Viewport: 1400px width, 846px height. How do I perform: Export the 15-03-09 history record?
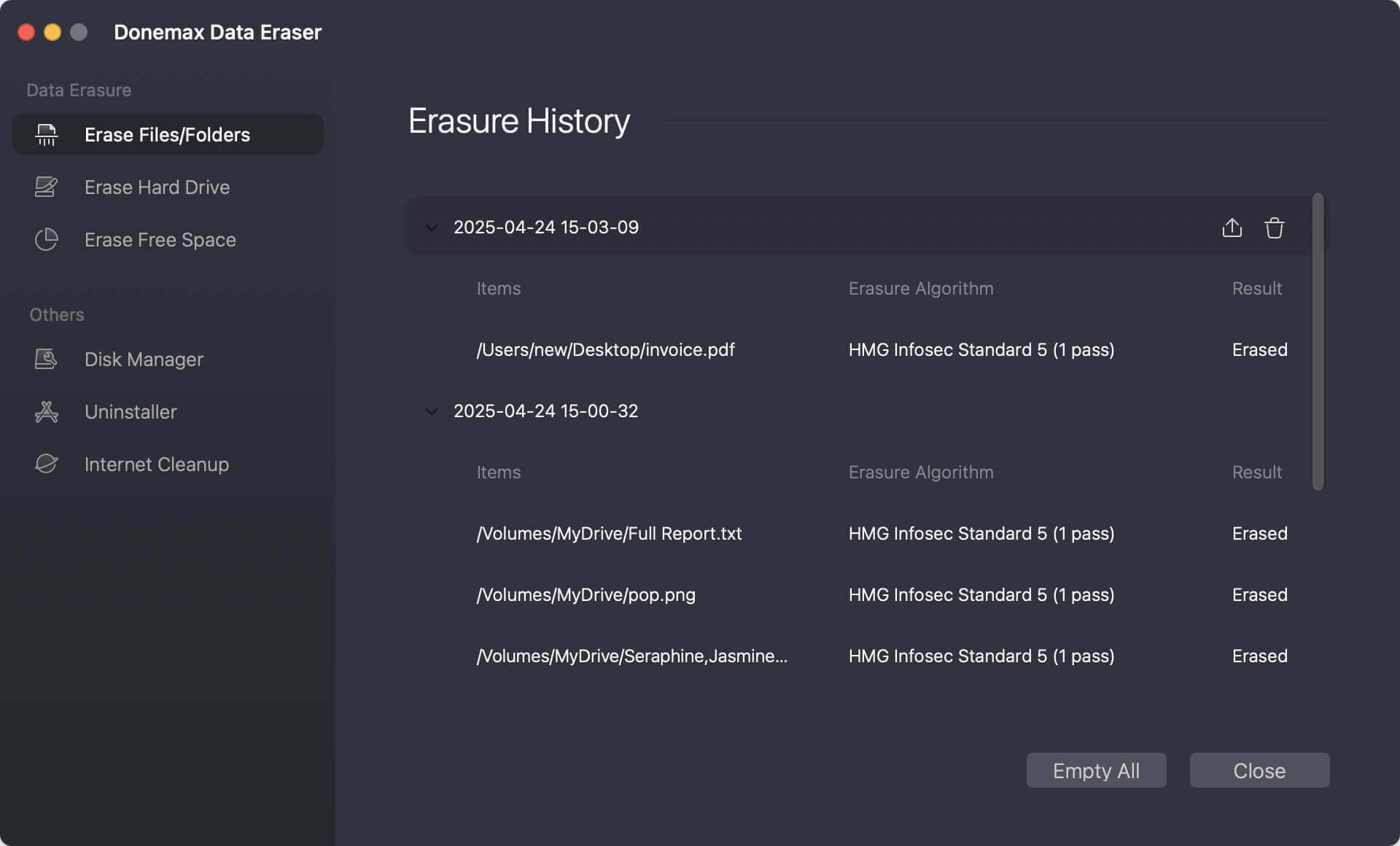[1232, 228]
